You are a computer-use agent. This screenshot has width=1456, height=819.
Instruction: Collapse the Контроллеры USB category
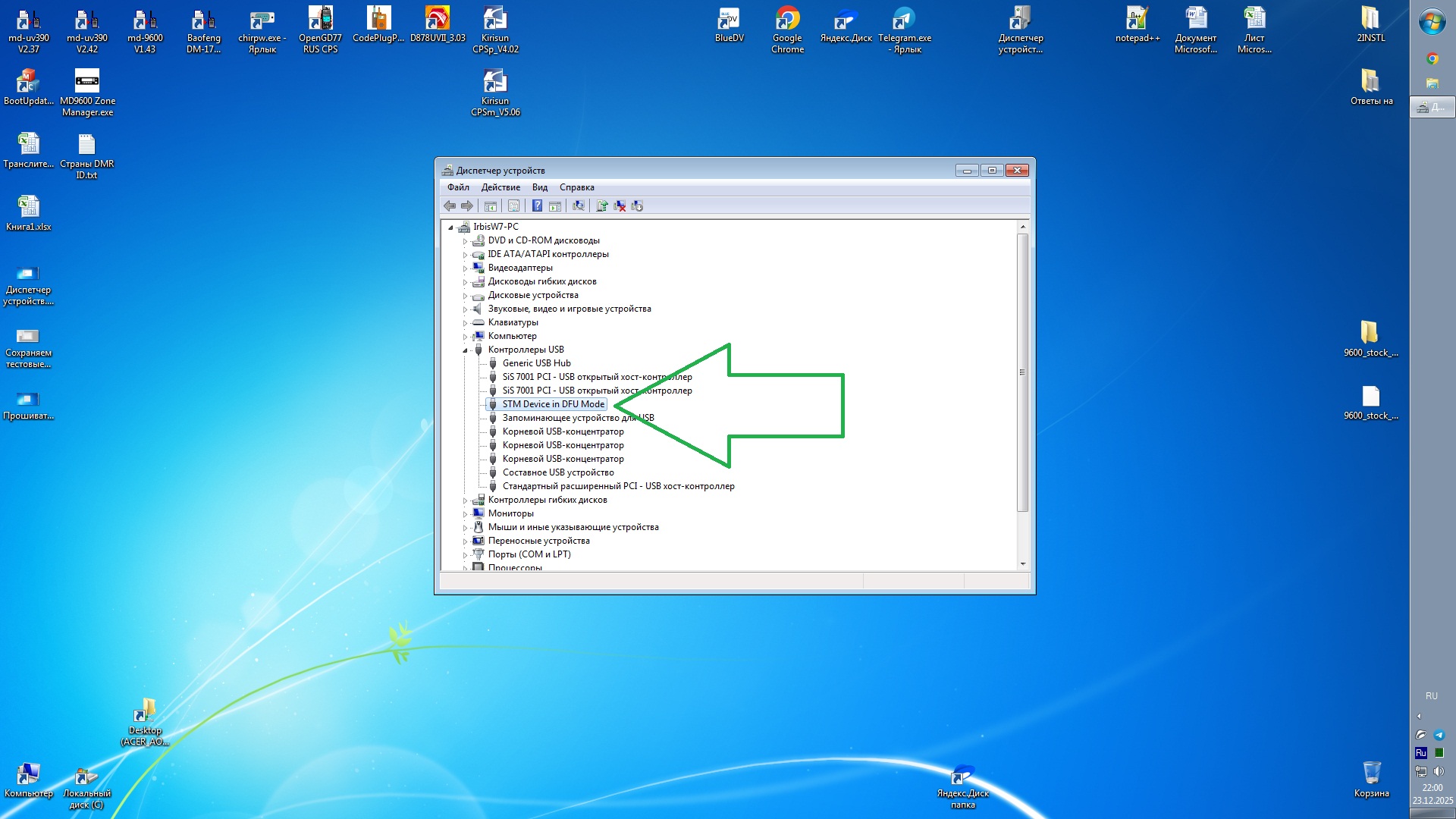(465, 350)
